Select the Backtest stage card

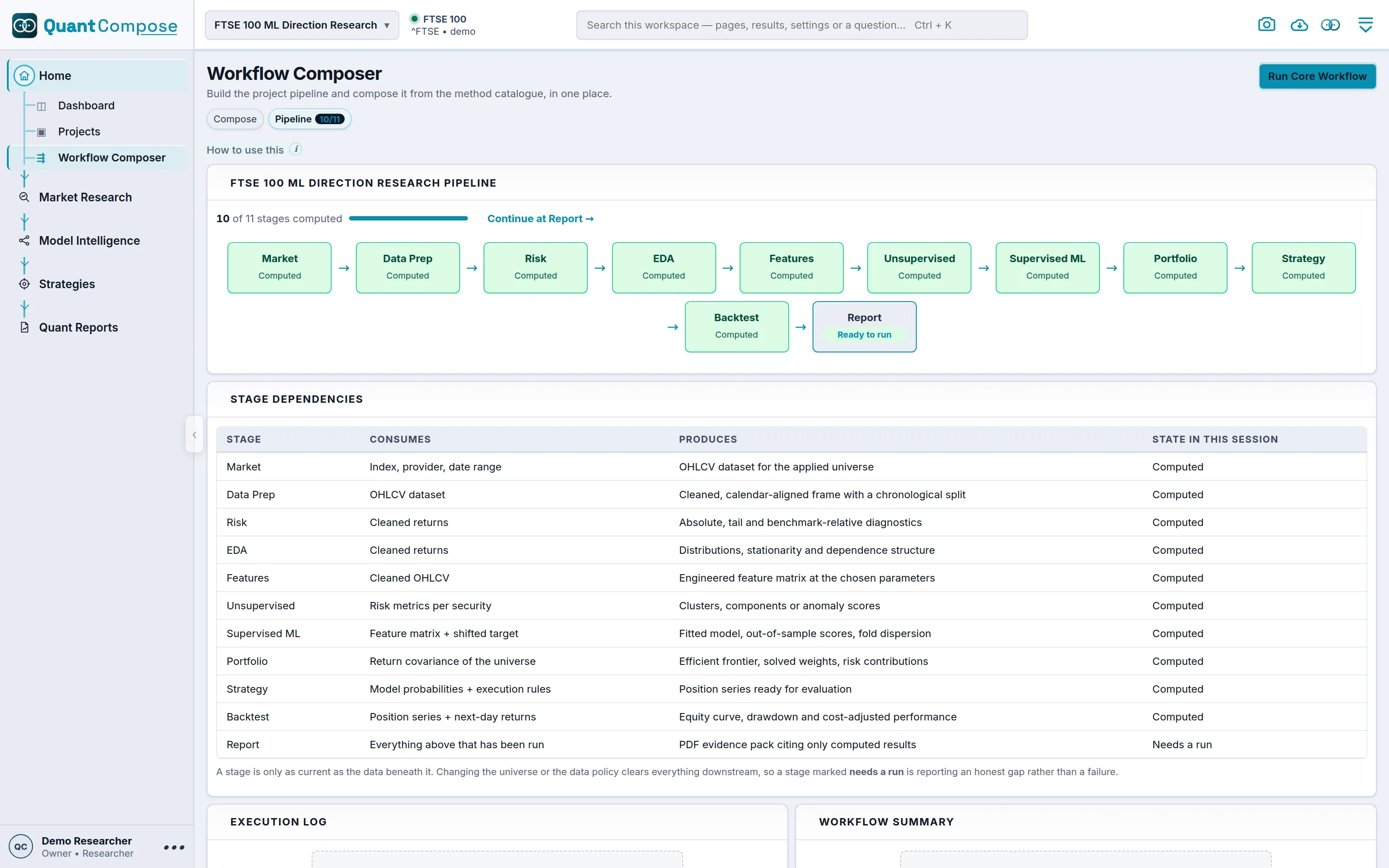737,326
